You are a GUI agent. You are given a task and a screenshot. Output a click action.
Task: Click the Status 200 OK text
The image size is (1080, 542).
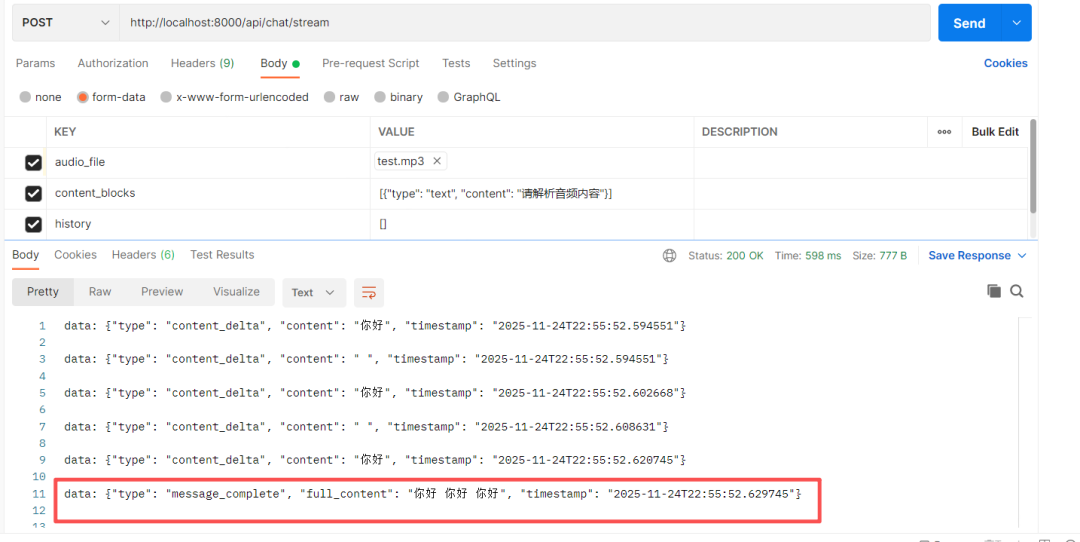point(725,256)
